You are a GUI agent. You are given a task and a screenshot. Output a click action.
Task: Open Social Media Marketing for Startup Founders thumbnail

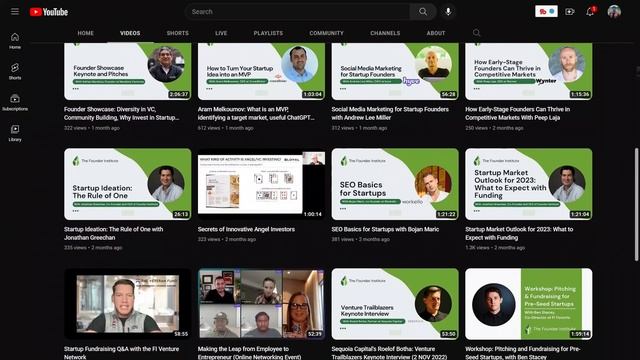click(x=395, y=71)
